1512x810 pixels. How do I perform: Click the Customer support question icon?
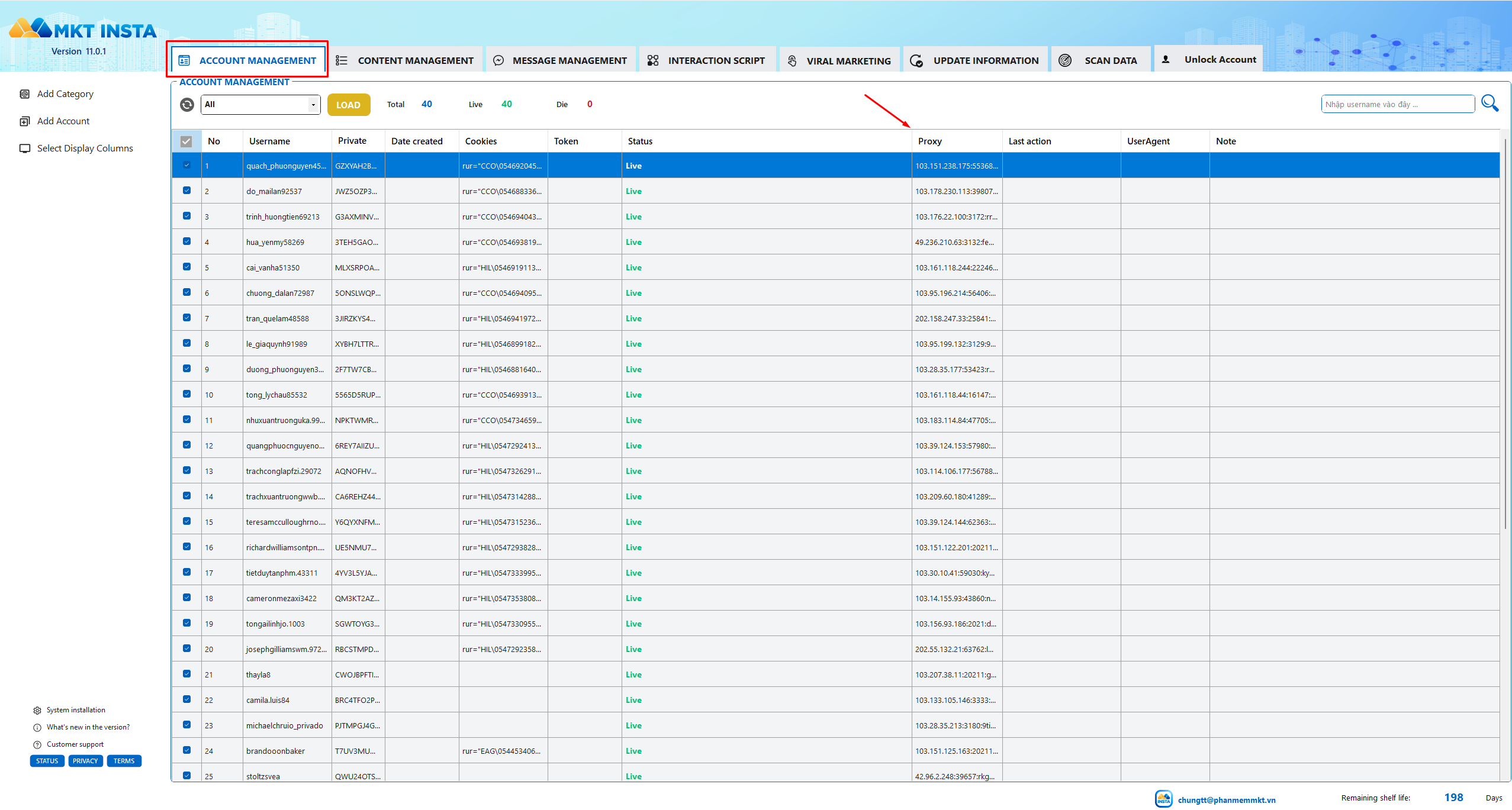tap(37, 744)
